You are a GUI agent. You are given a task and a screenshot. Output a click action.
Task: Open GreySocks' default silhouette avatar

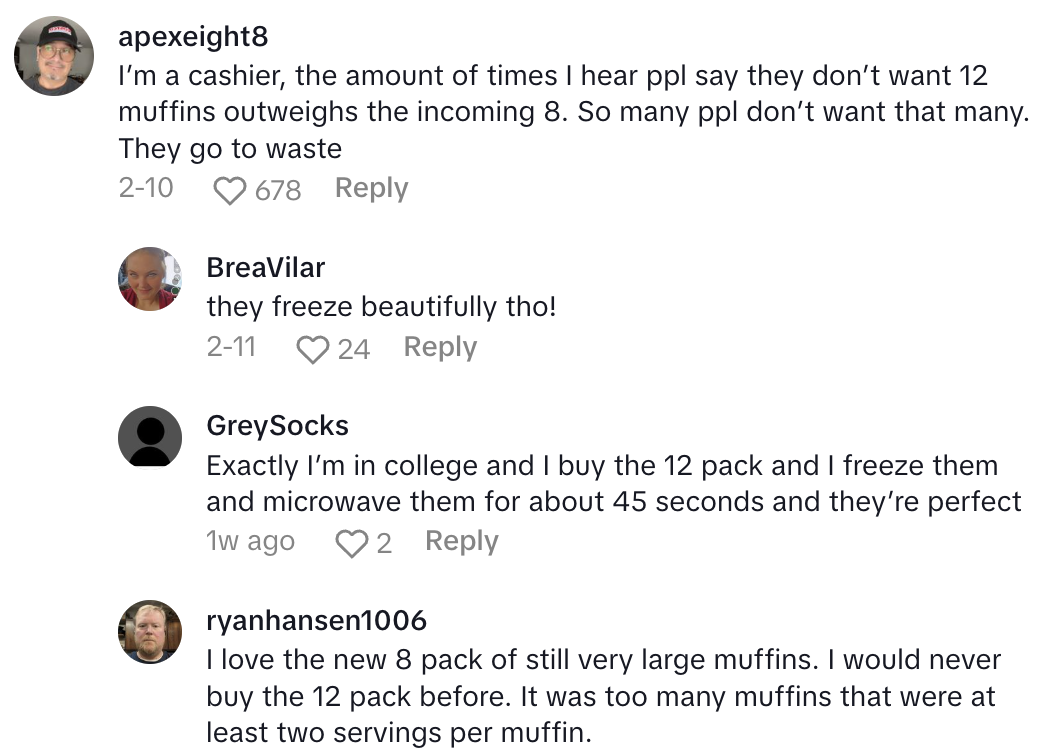[x=150, y=438]
